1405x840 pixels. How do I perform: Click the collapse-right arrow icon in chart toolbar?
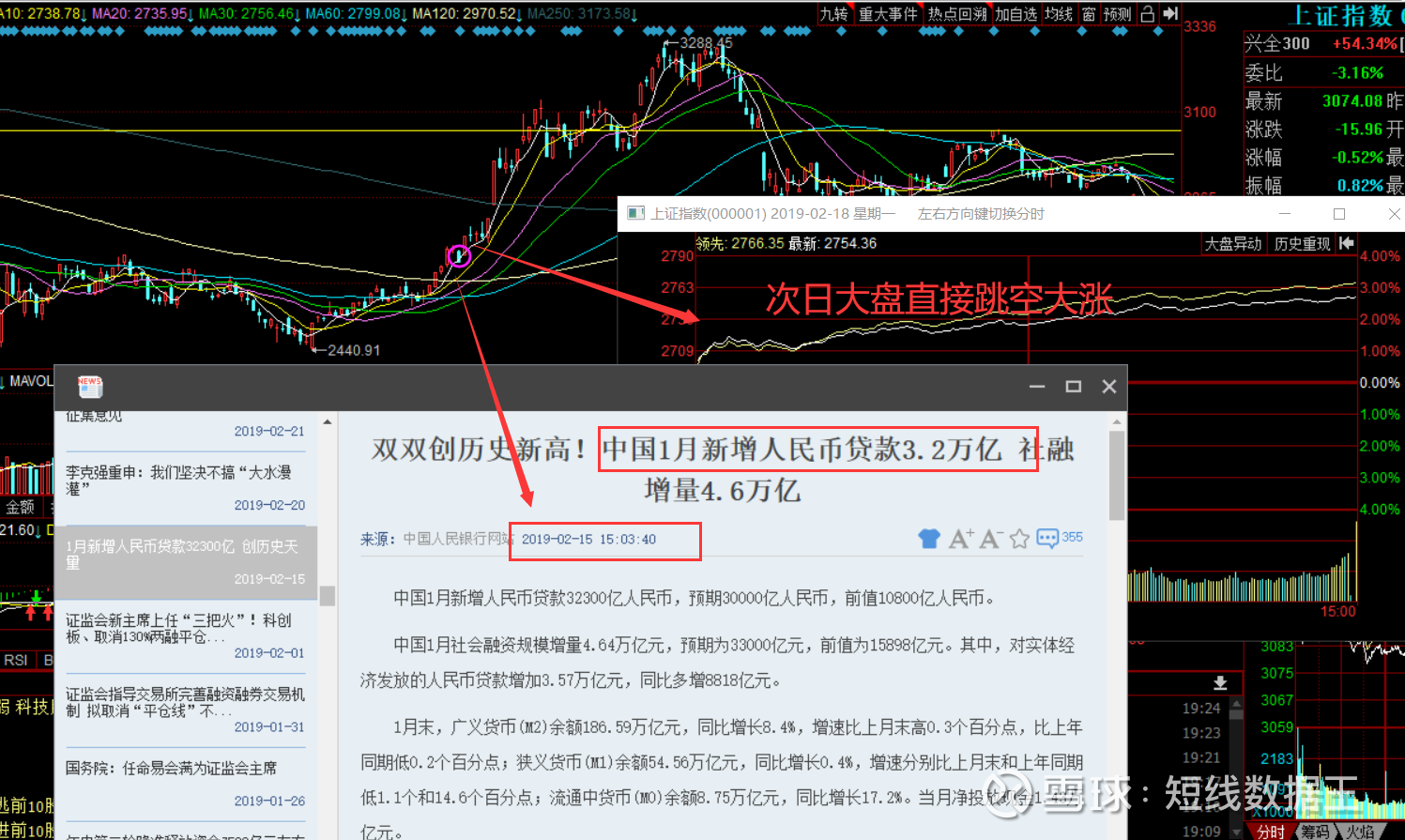(x=1169, y=14)
